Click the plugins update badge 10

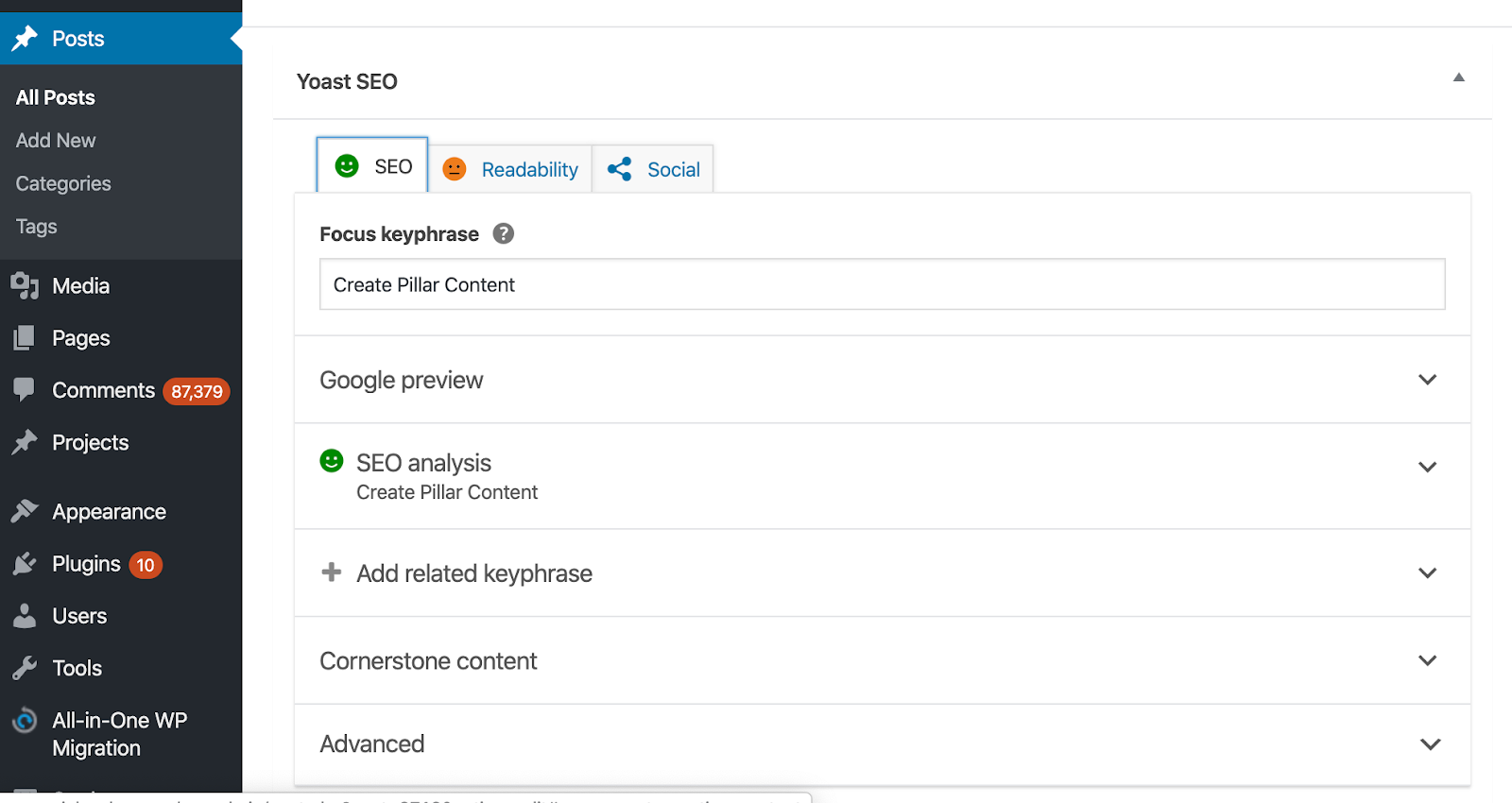tap(146, 565)
